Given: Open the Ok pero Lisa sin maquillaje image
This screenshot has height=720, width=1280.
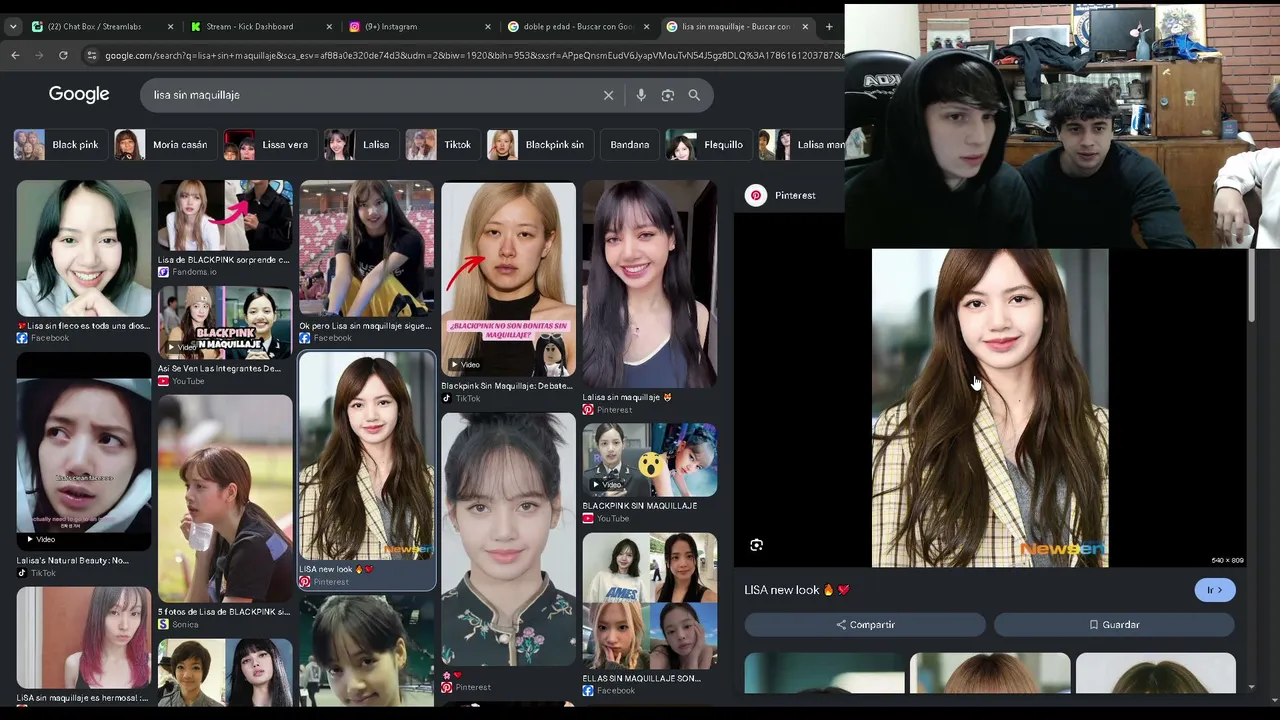Looking at the screenshot, I should pos(367,248).
